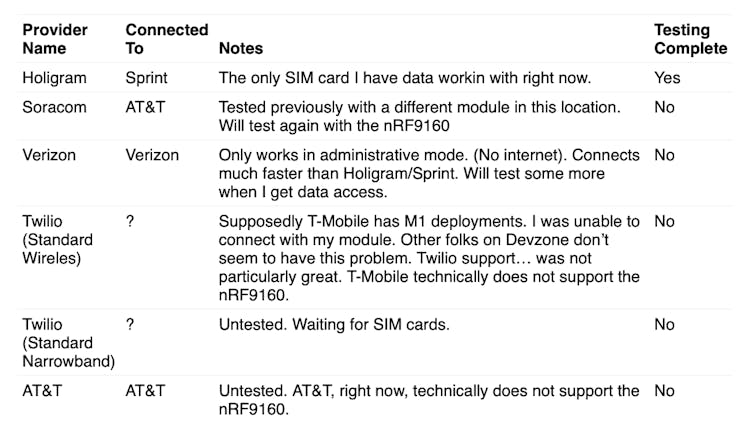
Task: Click the T-Mobile M1 deployments note
Action: (428, 258)
